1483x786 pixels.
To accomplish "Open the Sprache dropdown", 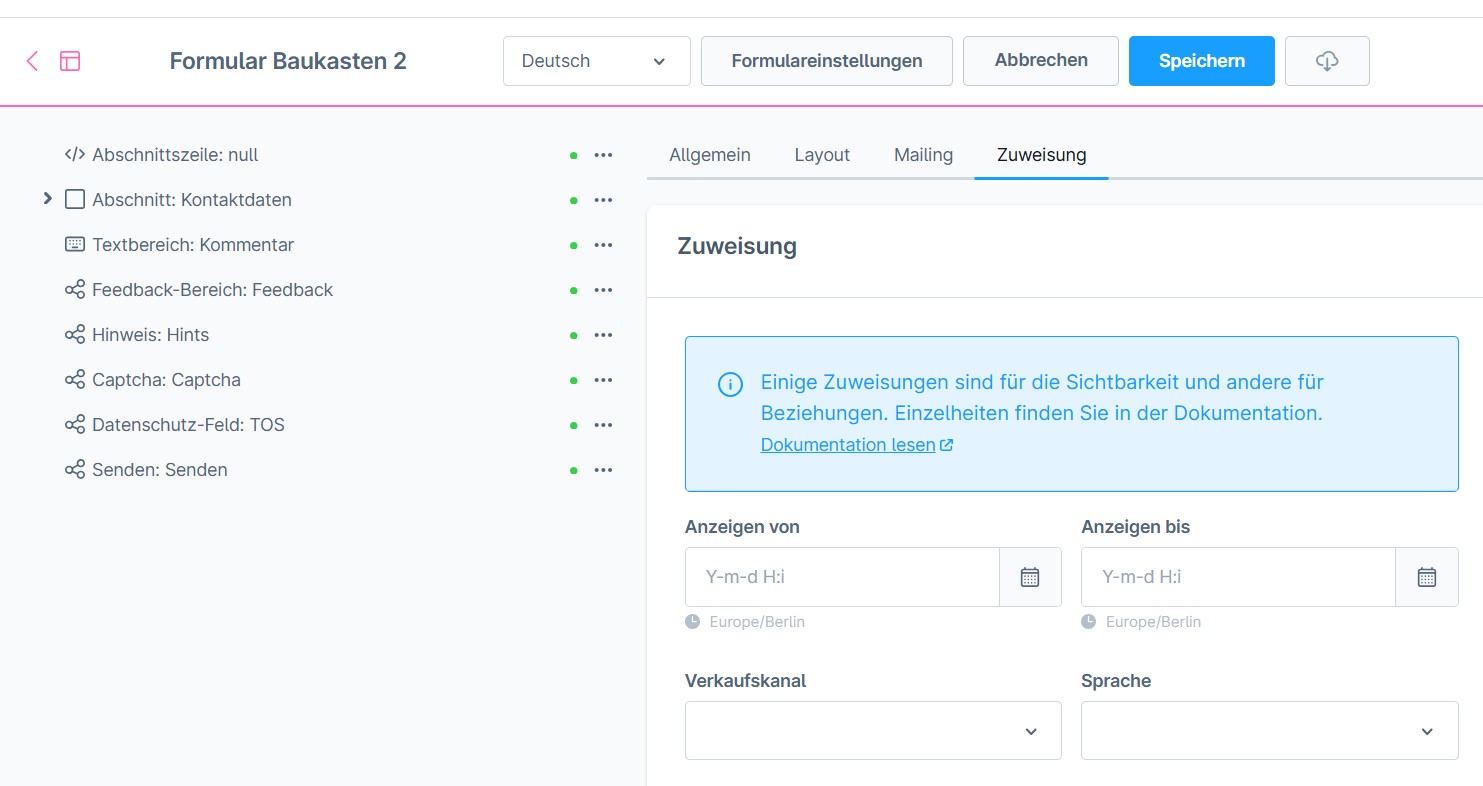I will click(x=1268, y=731).
